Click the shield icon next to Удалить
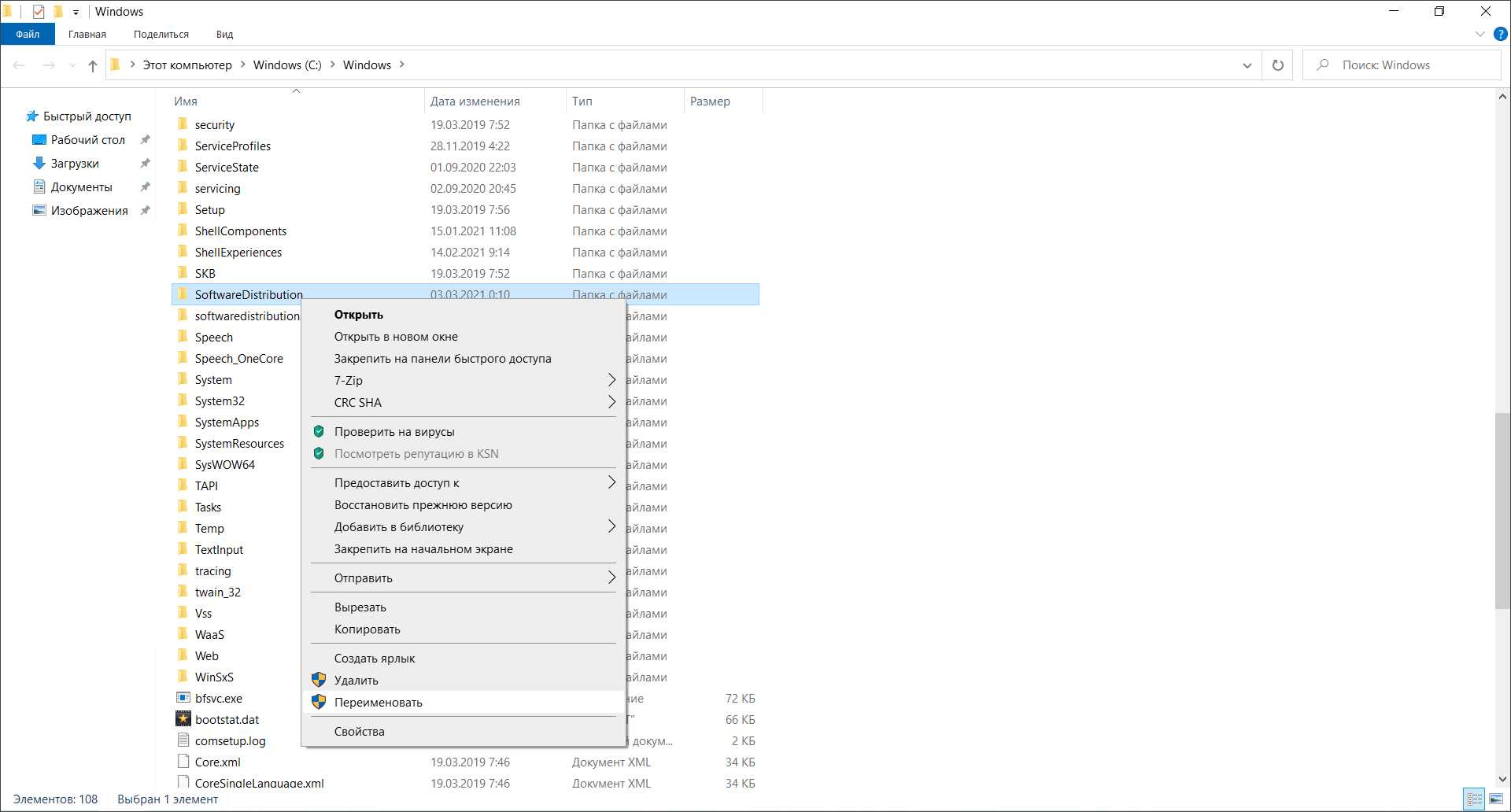This screenshot has width=1511, height=812. click(x=319, y=680)
